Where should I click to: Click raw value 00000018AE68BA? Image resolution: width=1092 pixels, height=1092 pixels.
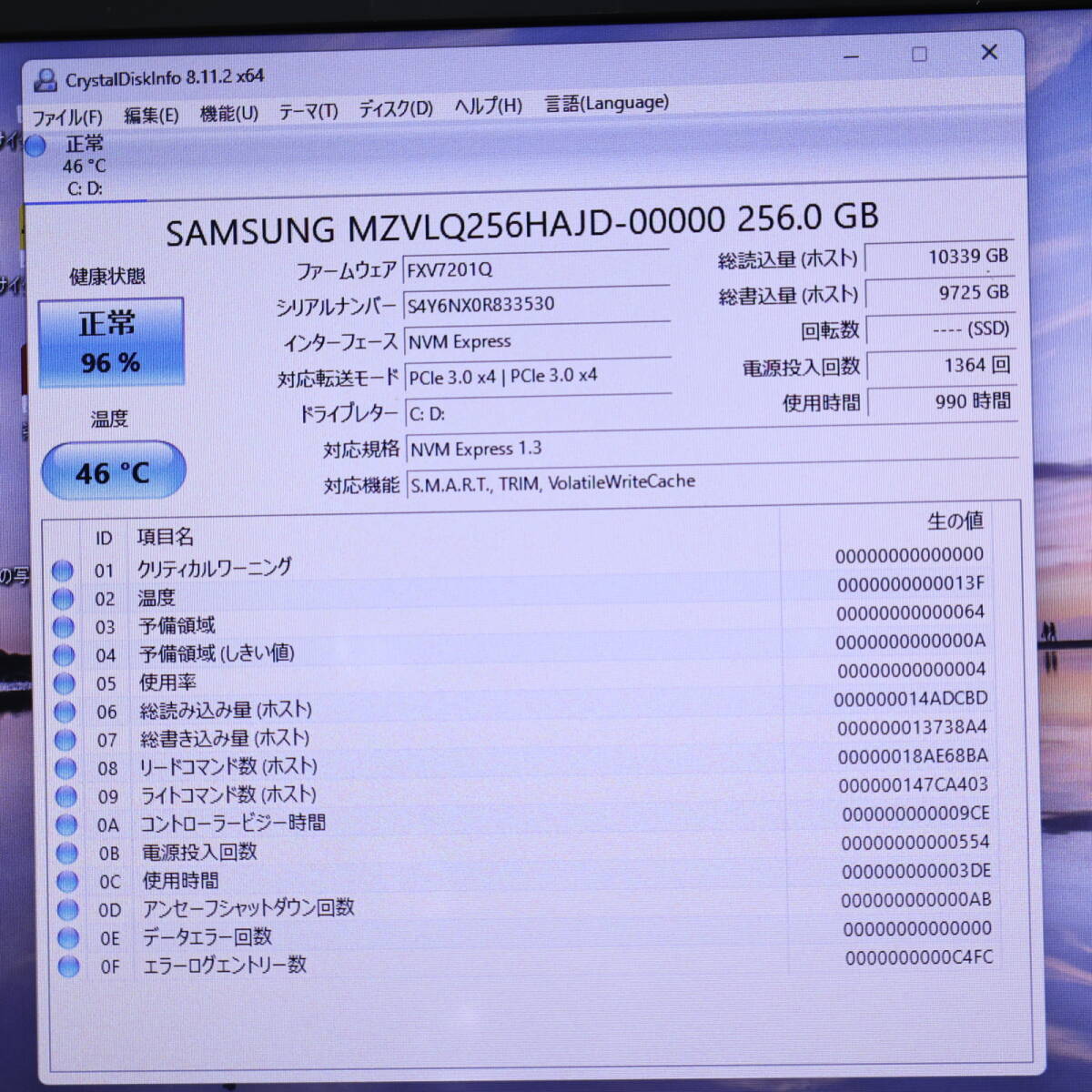pos(913,756)
